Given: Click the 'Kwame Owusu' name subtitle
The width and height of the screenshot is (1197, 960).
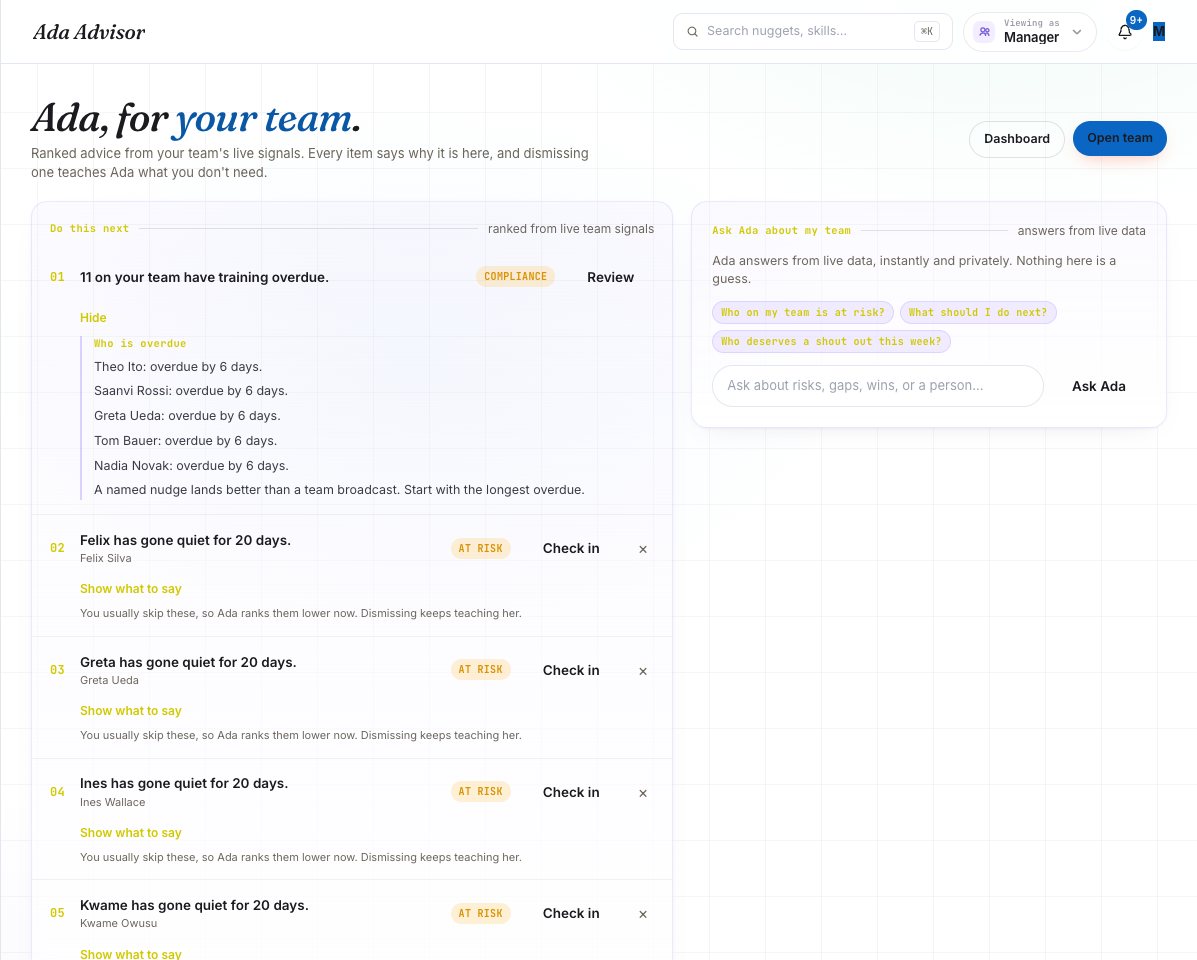Looking at the screenshot, I should [x=118, y=923].
